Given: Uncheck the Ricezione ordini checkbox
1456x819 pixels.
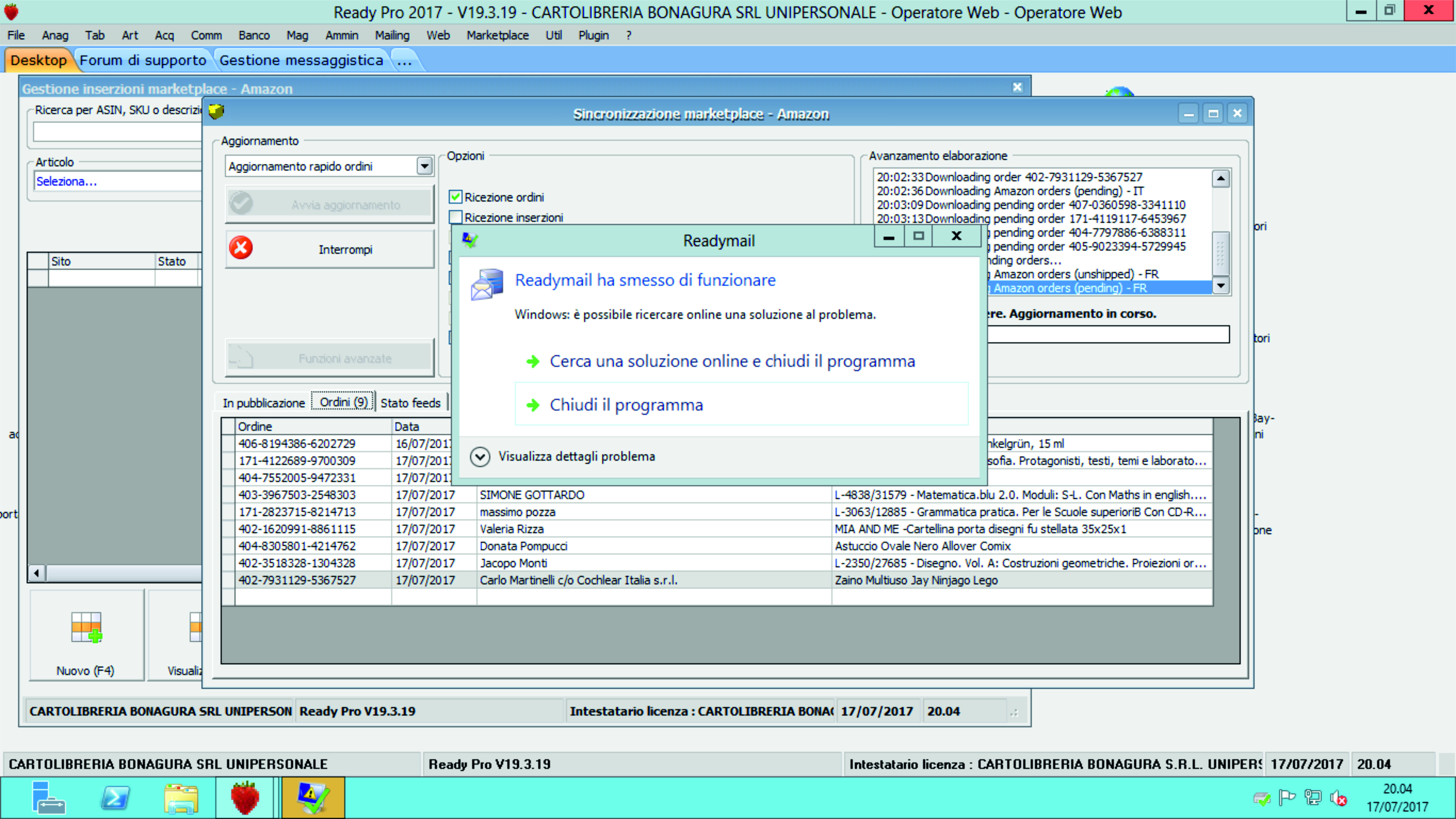Looking at the screenshot, I should pyautogui.click(x=455, y=197).
